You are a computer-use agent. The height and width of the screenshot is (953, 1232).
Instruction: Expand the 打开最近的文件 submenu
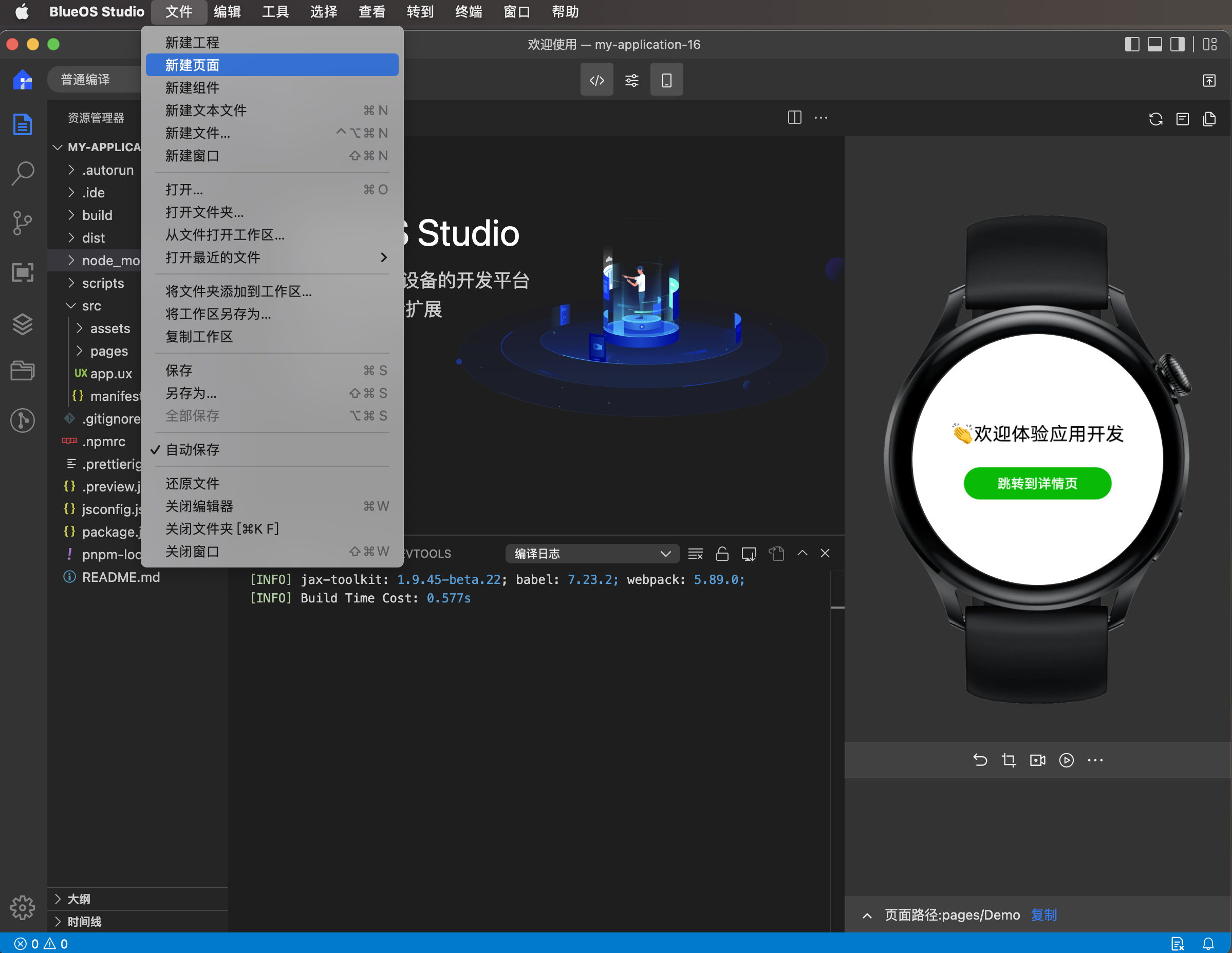click(272, 258)
